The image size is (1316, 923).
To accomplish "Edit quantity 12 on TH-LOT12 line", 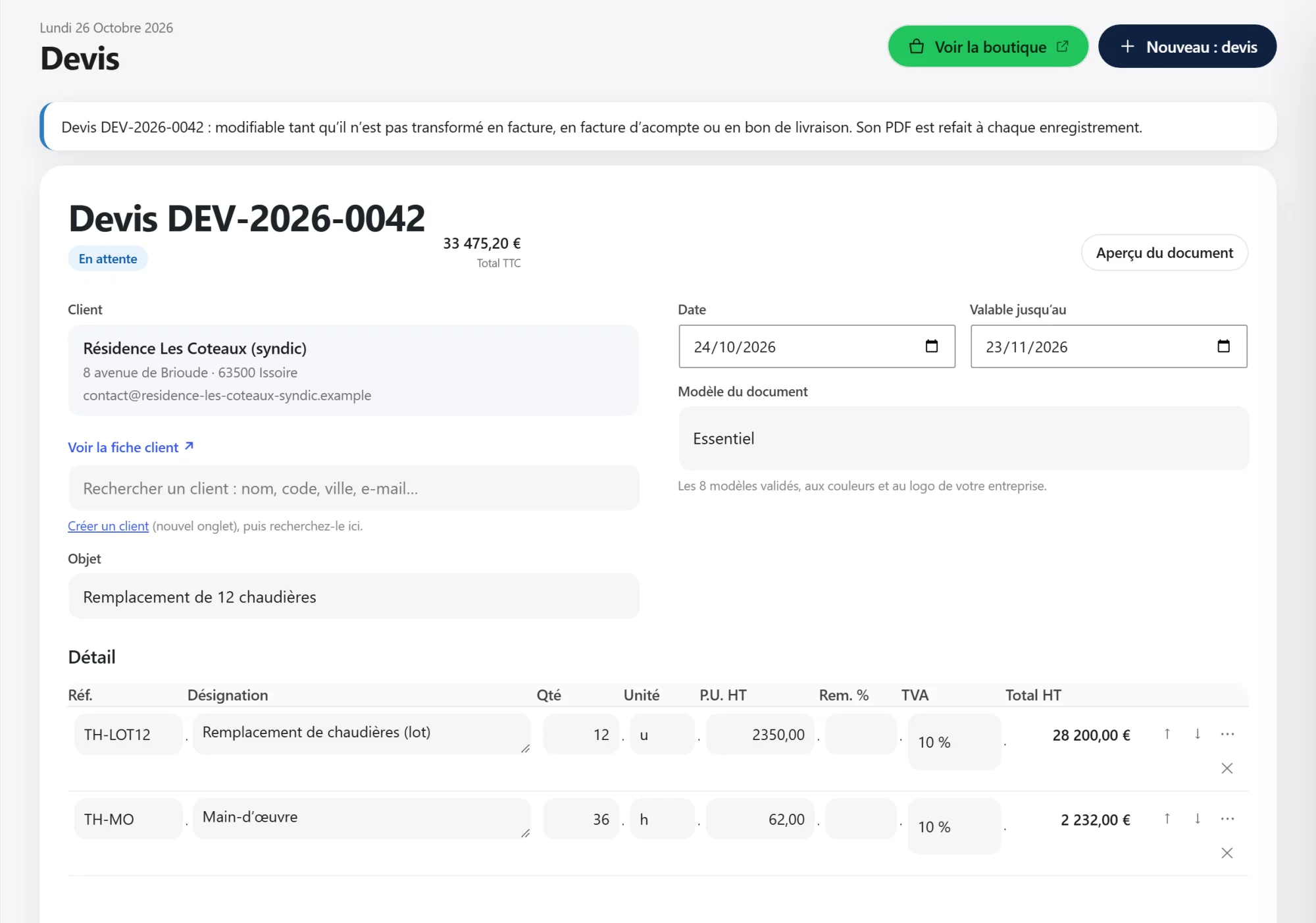I will coord(581,735).
